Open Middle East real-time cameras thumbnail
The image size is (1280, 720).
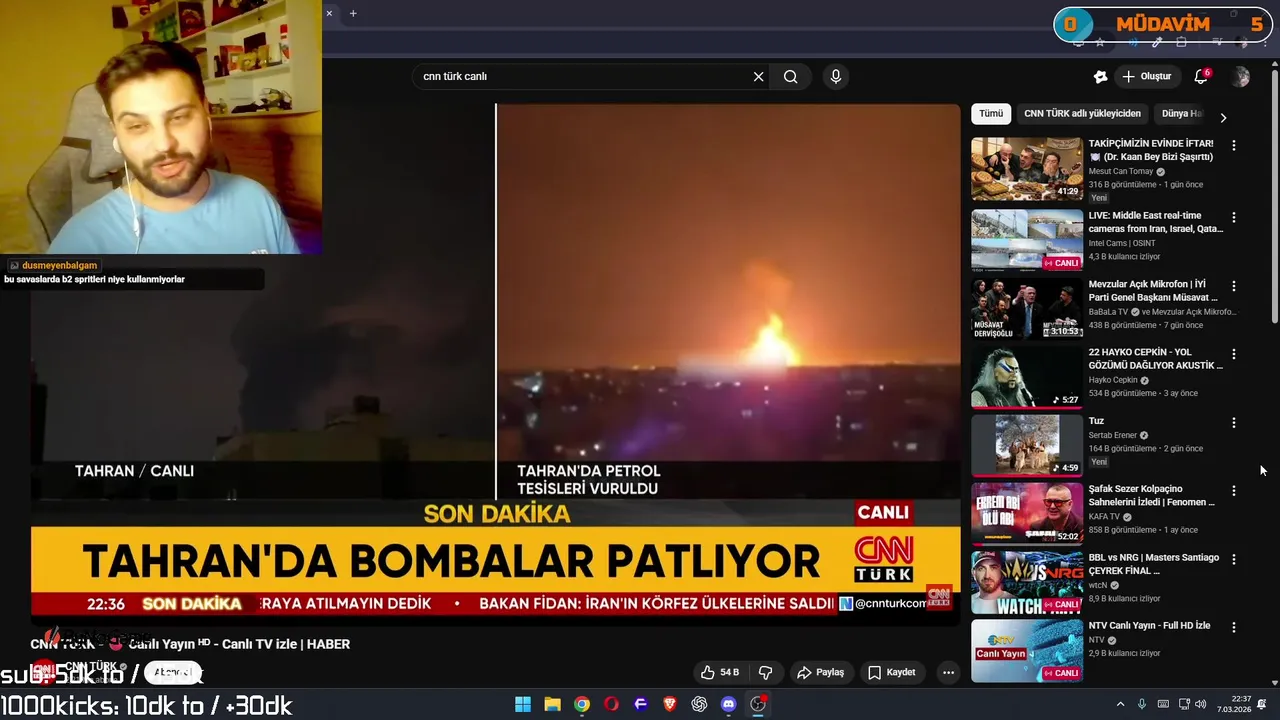pos(1027,241)
